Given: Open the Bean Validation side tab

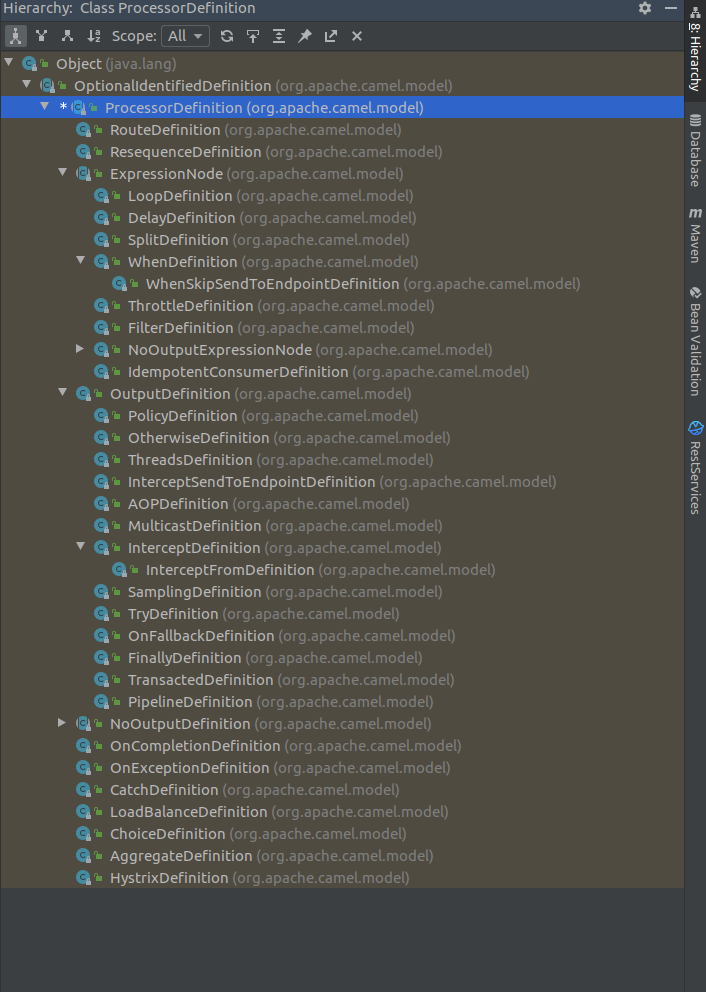Looking at the screenshot, I should [x=695, y=342].
